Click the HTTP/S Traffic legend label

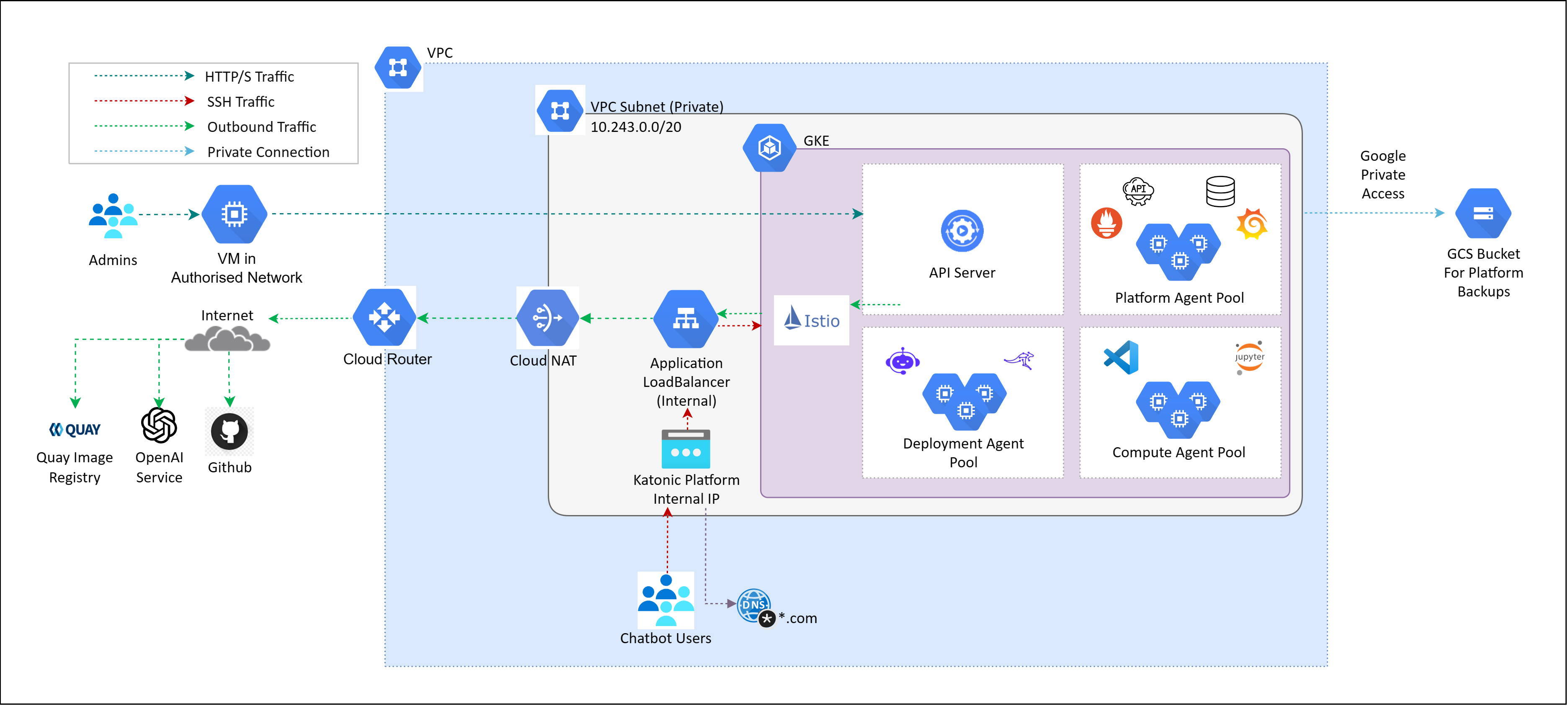tap(250, 77)
